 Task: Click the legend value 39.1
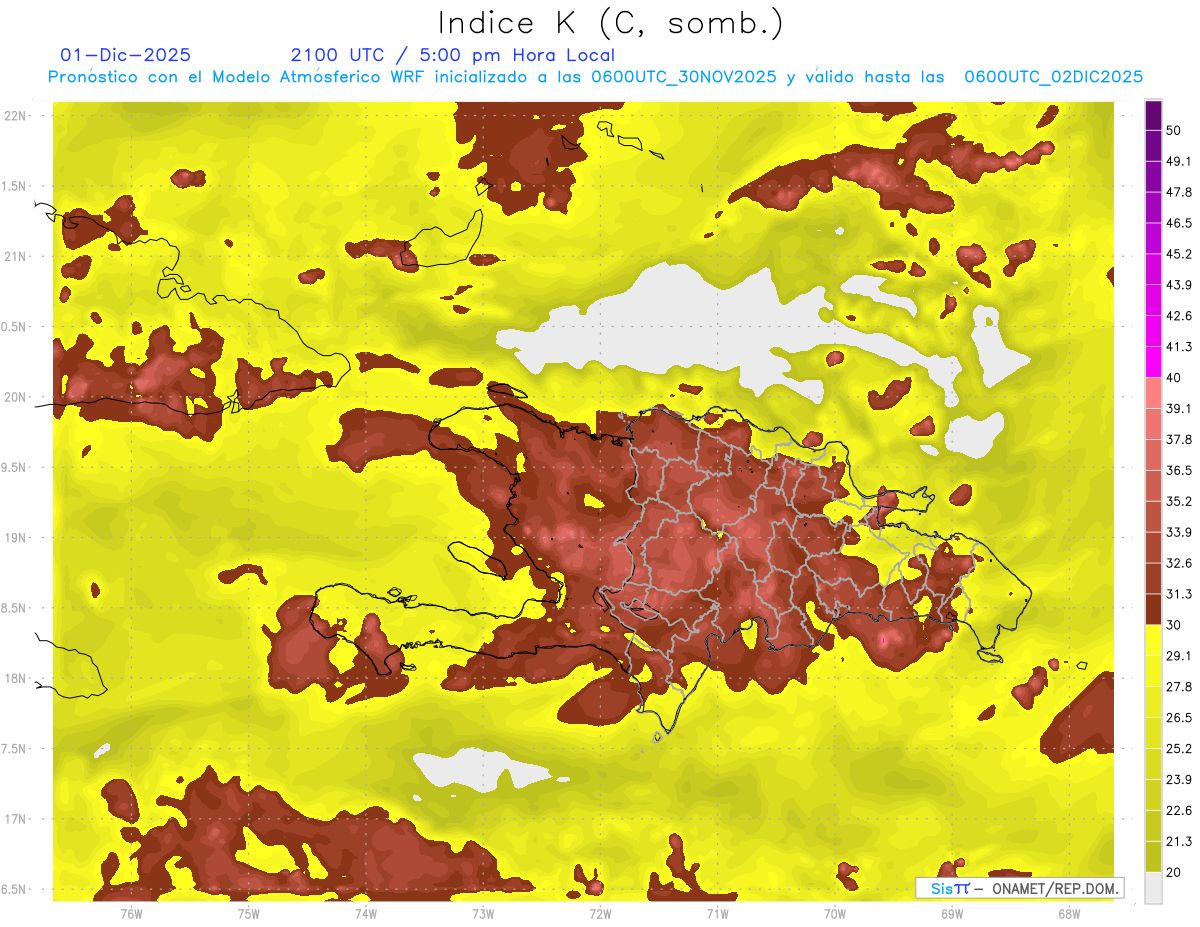[1178, 409]
